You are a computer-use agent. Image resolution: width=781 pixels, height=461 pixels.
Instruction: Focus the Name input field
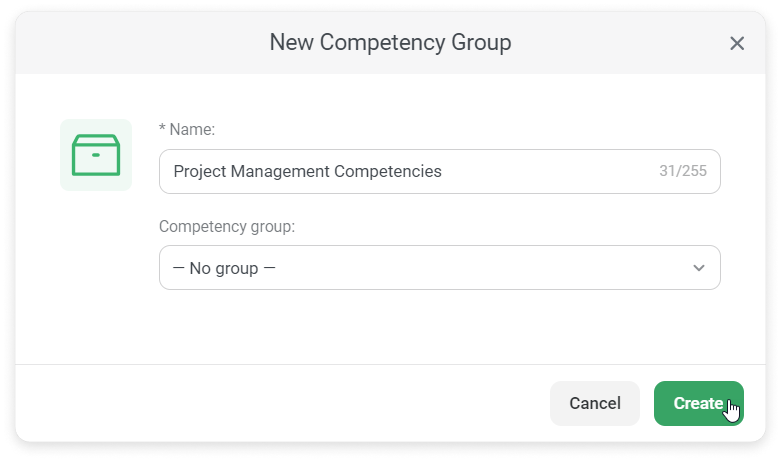pyautogui.click(x=439, y=171)
